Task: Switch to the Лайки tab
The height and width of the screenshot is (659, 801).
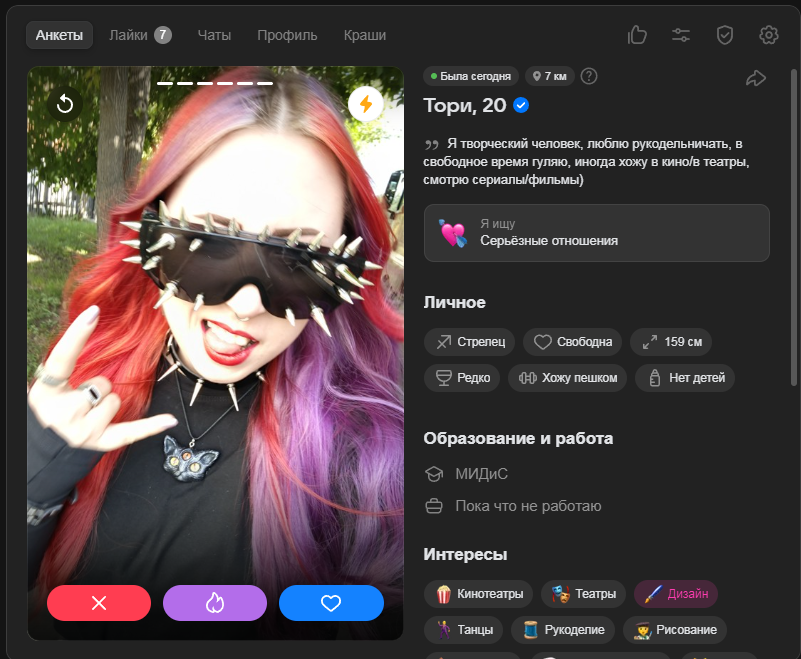Action: coord(140,35)
